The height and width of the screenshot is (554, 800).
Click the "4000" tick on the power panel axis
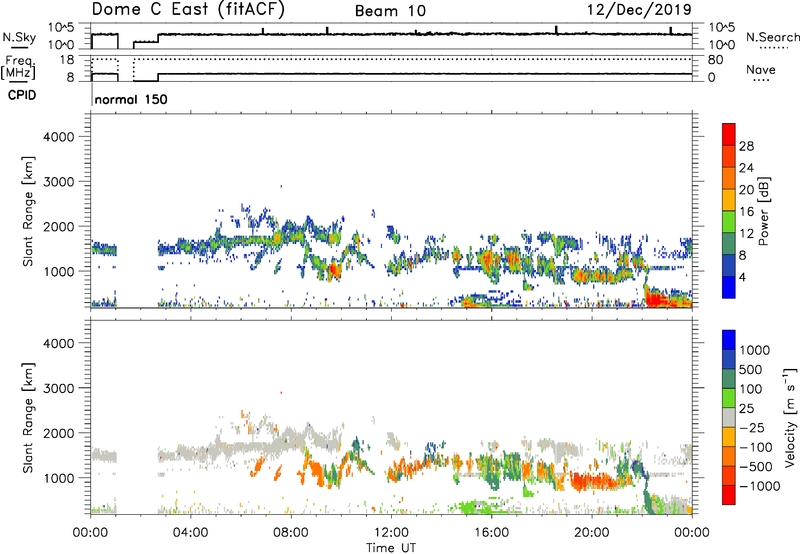tap(58, 137)
